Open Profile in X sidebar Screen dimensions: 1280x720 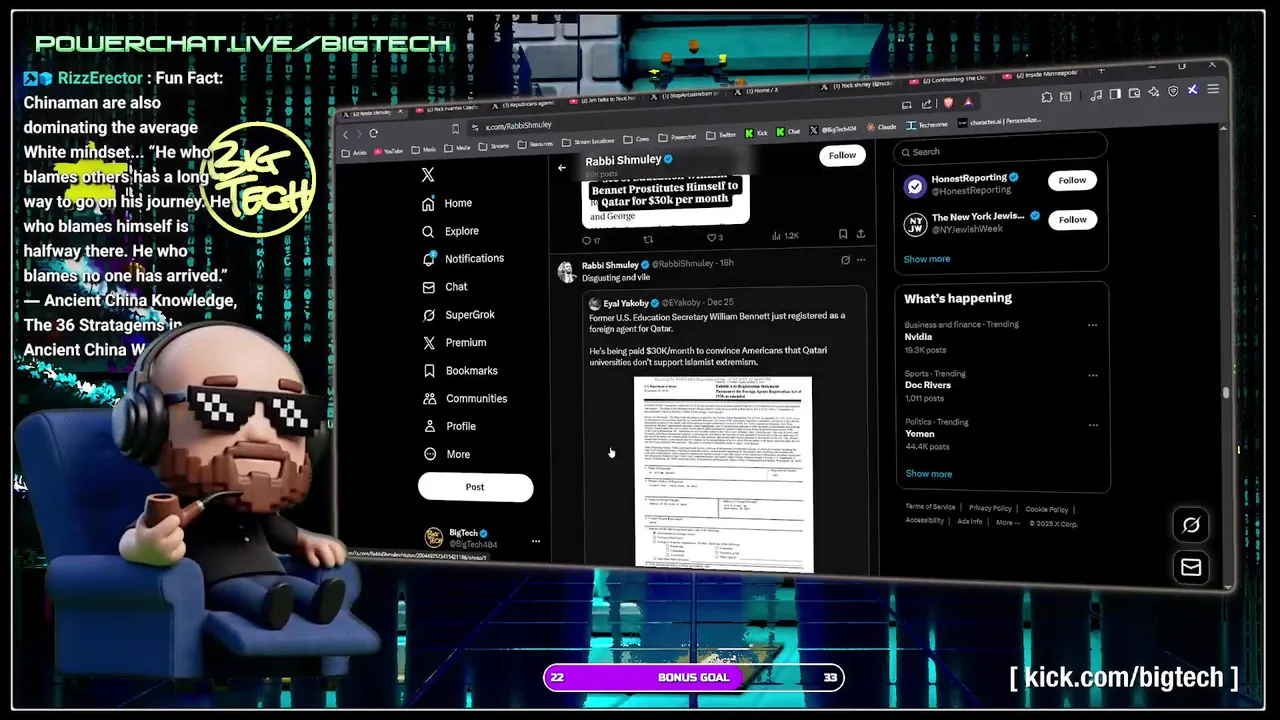click(x=449, y=426)
